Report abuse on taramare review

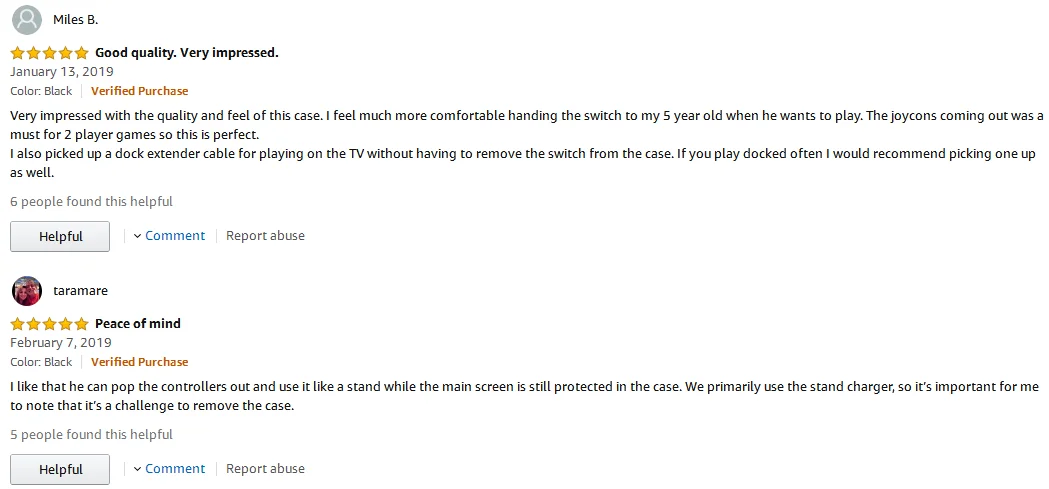[265, 469]
